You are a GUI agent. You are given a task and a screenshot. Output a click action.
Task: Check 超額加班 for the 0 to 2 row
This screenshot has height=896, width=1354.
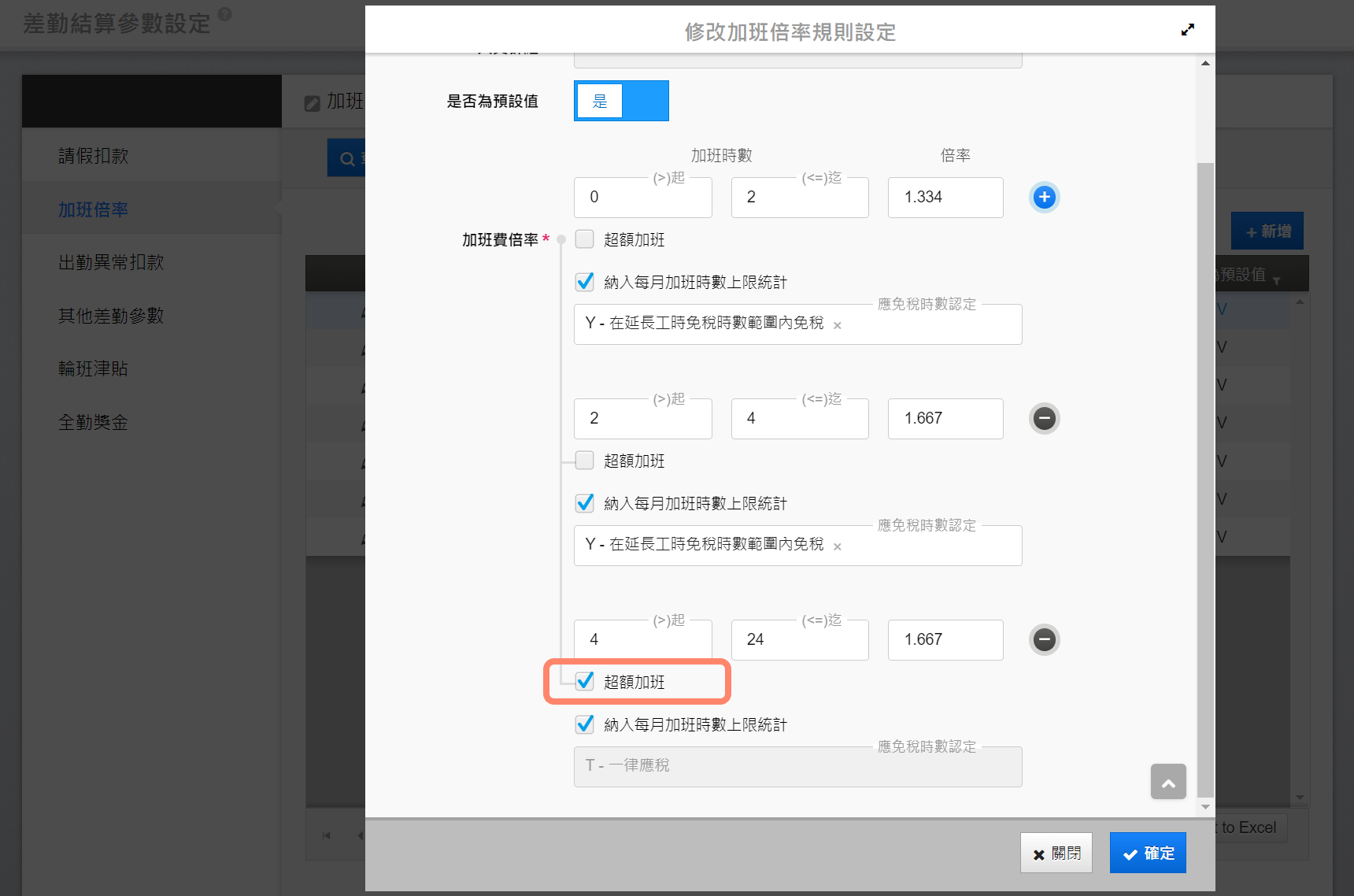(x=584, y=239)
